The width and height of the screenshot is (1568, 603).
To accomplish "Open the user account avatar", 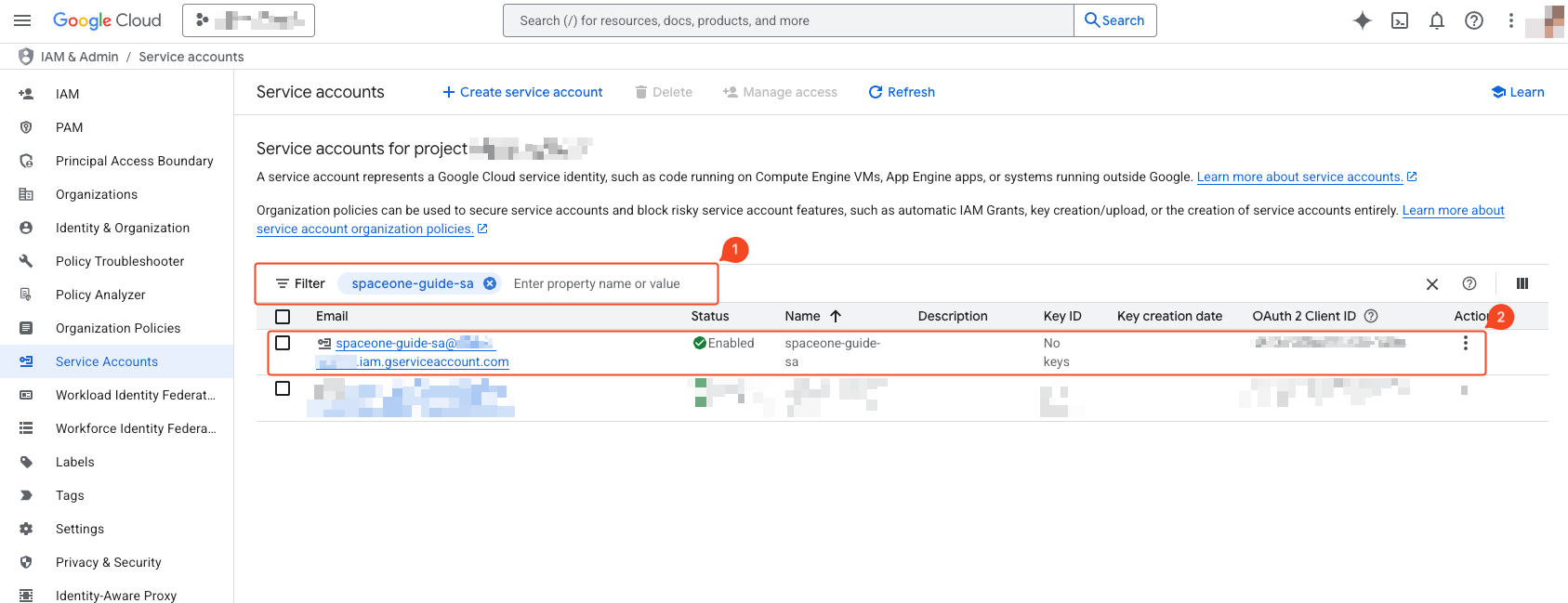I will point(1545,20).
